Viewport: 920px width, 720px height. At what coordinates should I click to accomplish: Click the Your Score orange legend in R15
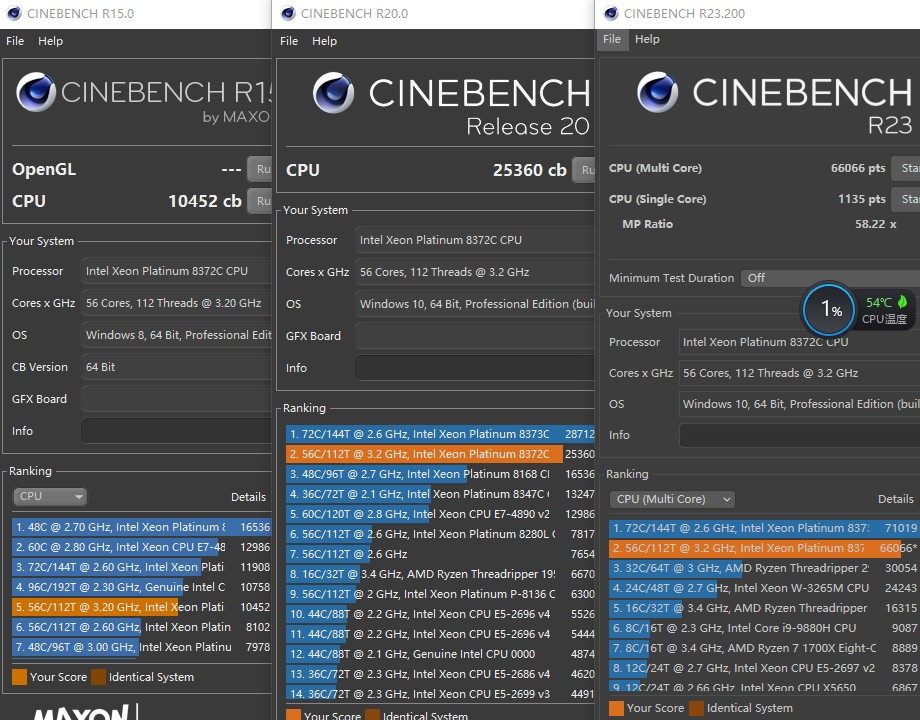point(19,677)
